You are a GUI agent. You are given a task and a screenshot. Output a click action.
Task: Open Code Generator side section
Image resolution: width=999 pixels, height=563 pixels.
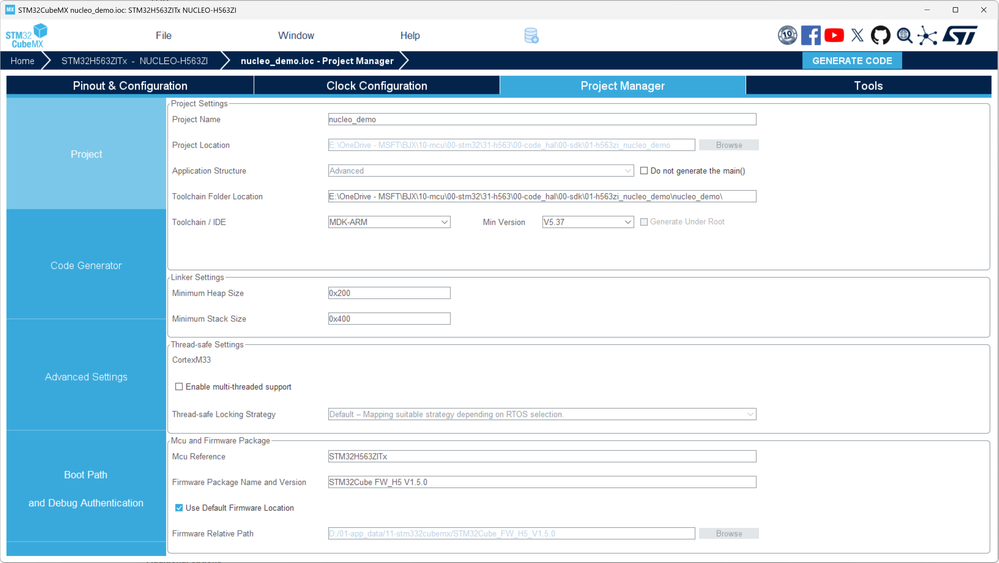tap(86, 266)
